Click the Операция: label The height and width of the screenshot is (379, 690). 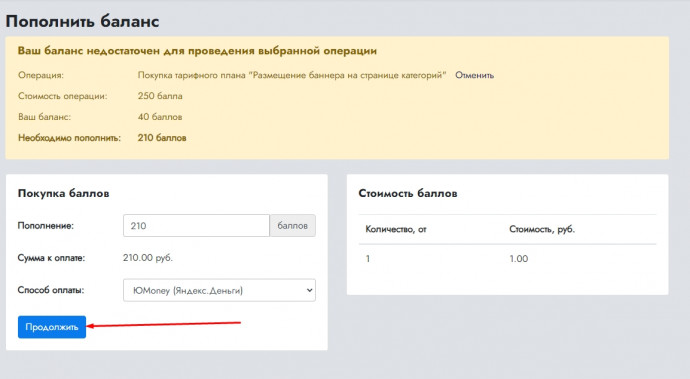click(41, 75)
